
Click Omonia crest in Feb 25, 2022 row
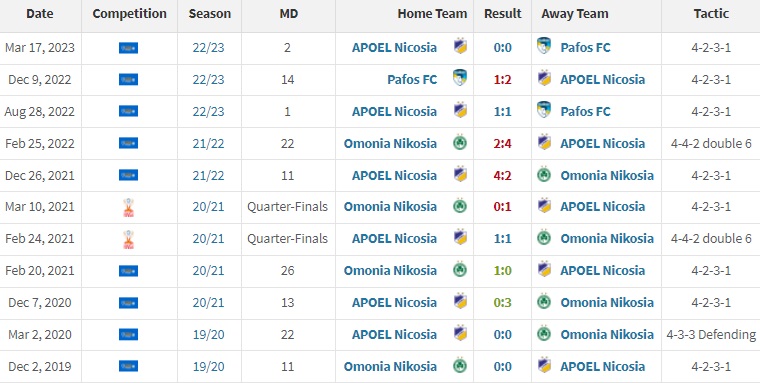click(460, 143)
